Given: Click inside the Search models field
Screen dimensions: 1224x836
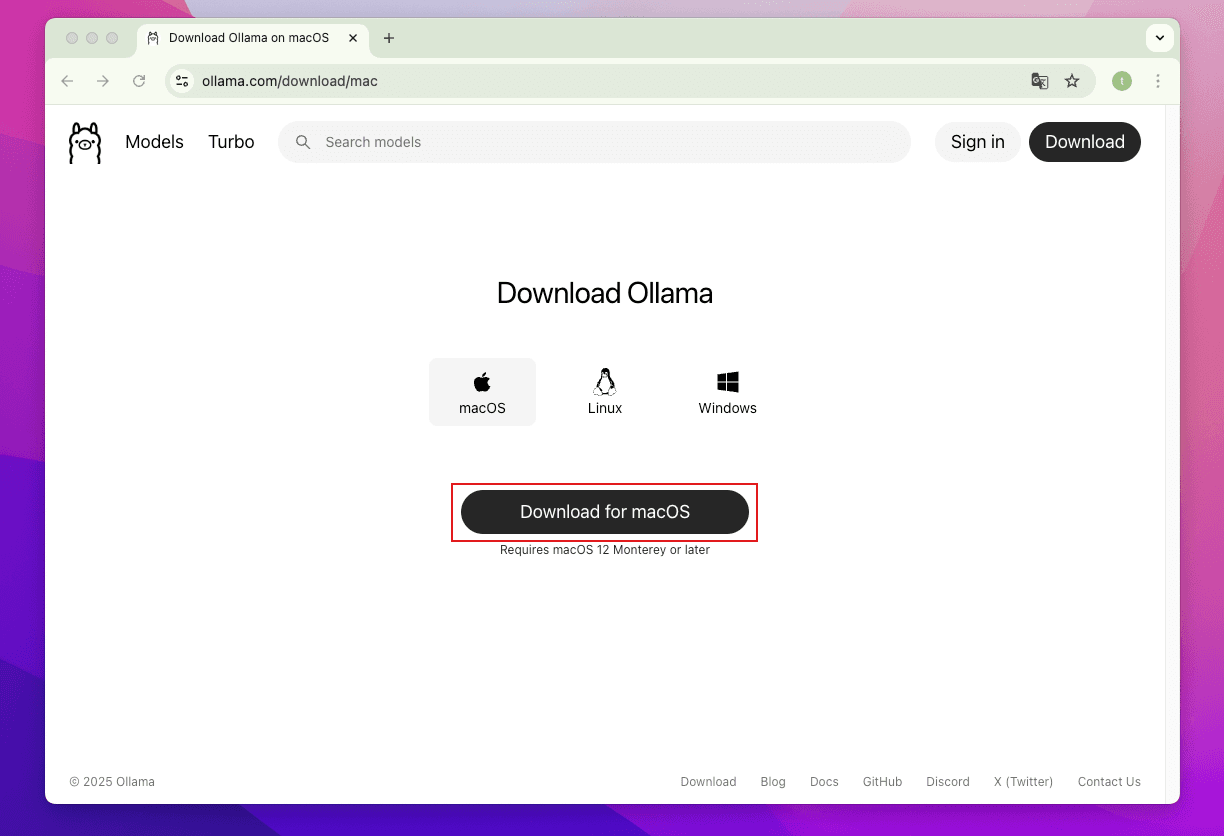Looking at the screenshot, I should click(500, 142).
